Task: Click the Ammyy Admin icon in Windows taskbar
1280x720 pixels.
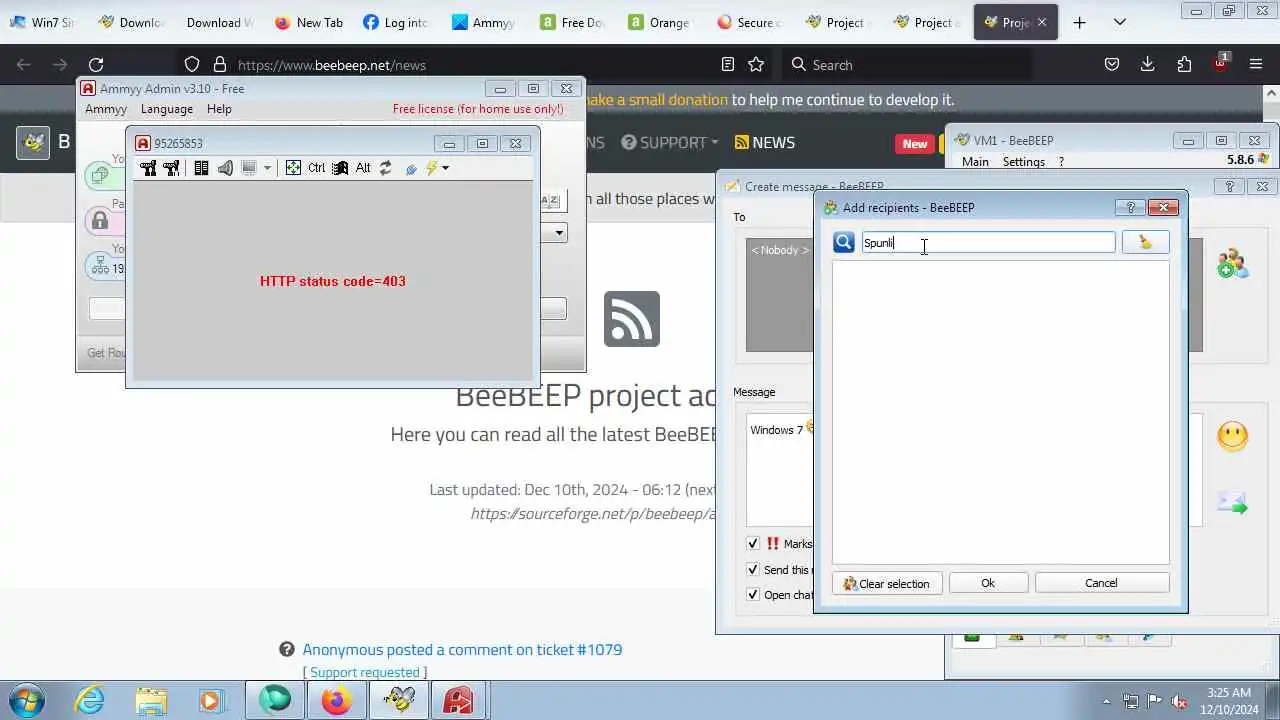Action: [x=458, y=700]
